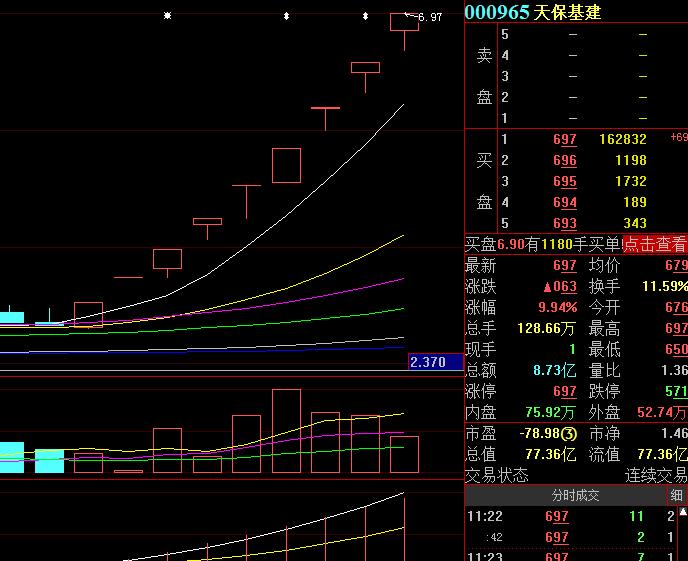Click the star-shaped info marker atop chart
Image resolution: width=688 pixels, height=561 pixels.
coord(167,16)
